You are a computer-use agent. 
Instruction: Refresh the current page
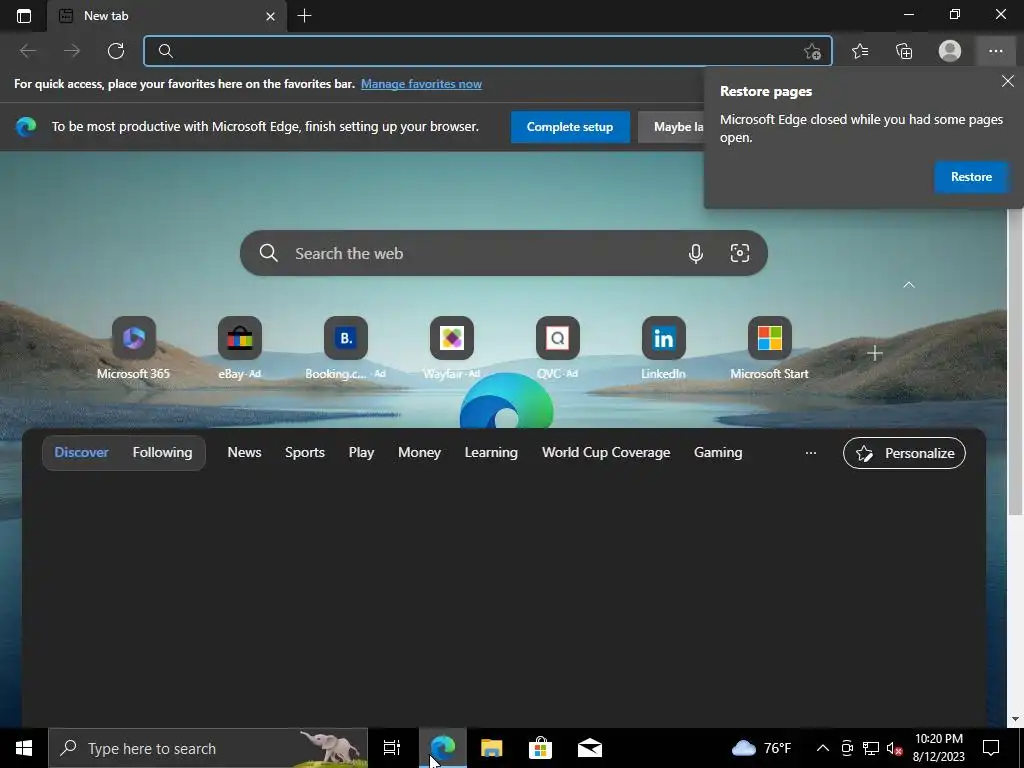(116, 51)
